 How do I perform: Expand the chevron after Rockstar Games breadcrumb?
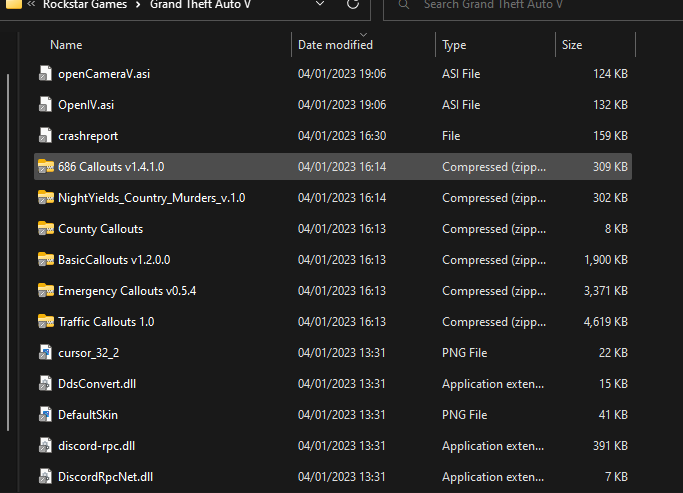click(139, 5)
